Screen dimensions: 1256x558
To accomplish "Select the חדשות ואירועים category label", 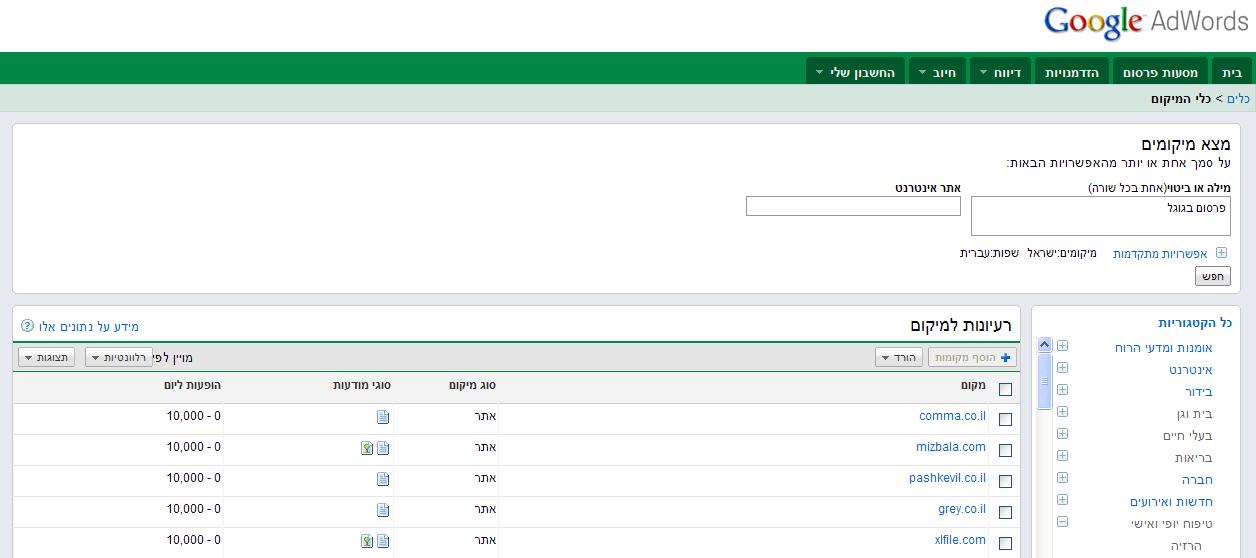I will click(x=1171, y=501).
